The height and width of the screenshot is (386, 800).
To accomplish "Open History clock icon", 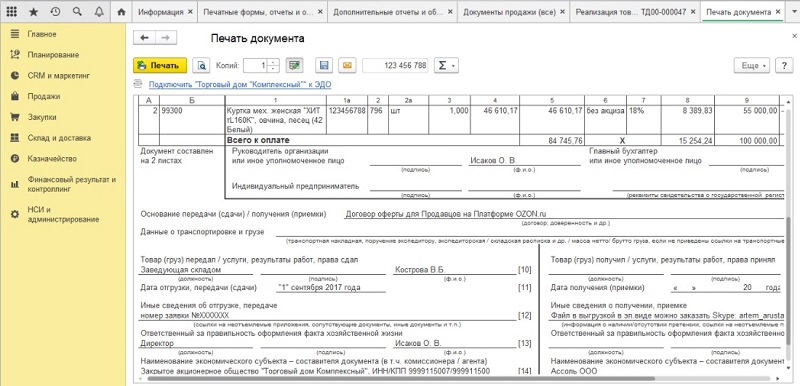I will 56,11.
